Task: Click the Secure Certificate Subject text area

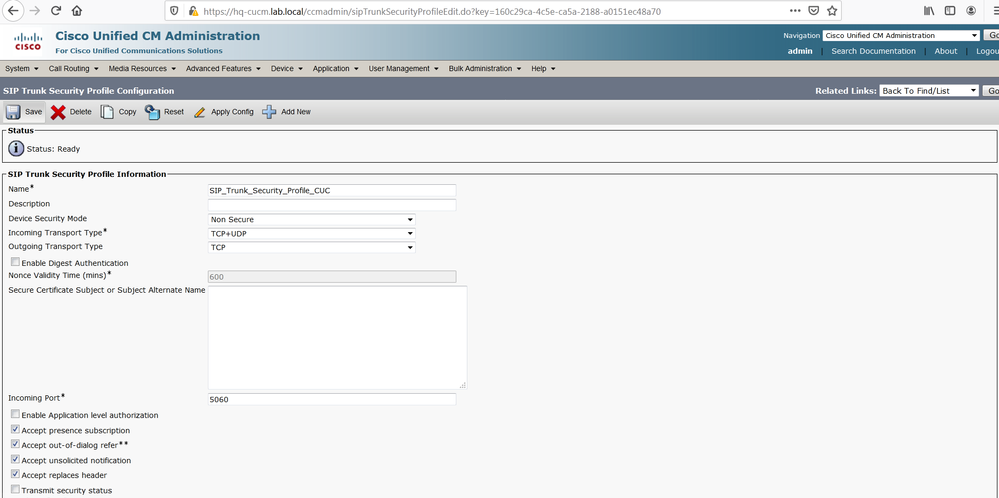Action: click(337, 338)
